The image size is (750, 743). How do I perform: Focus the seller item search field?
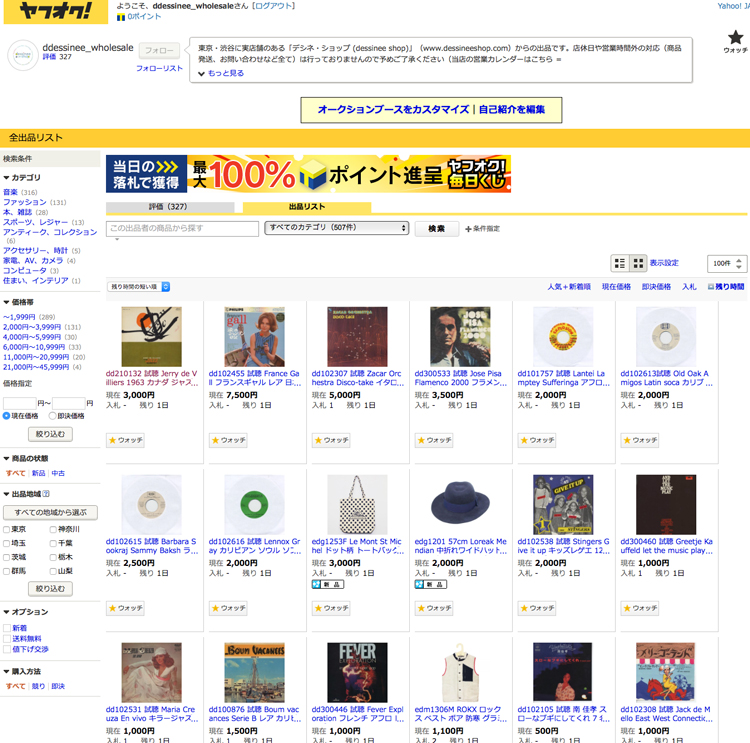182,228
